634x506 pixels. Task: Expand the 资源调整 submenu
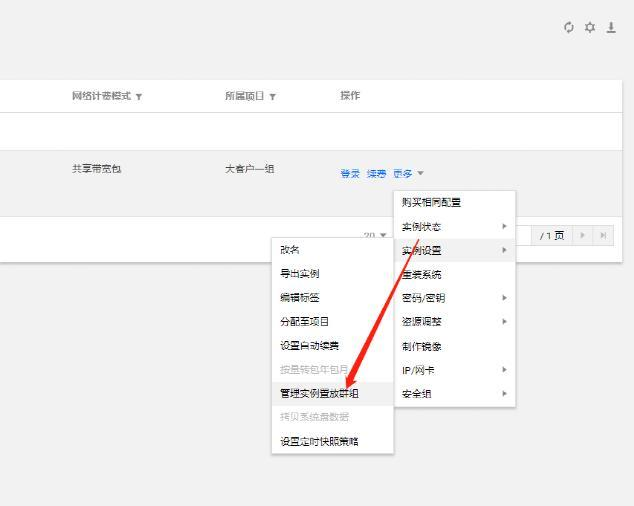454,322
